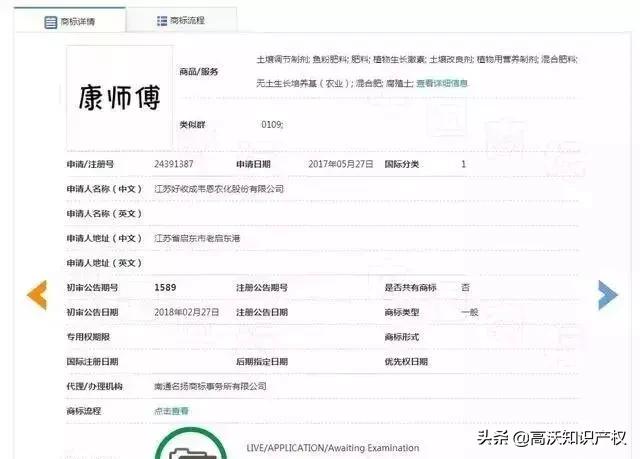Viewport: 640px width, 459px height.
Task: Click the 康师傅 trademark image
Action: pos(119,97)
